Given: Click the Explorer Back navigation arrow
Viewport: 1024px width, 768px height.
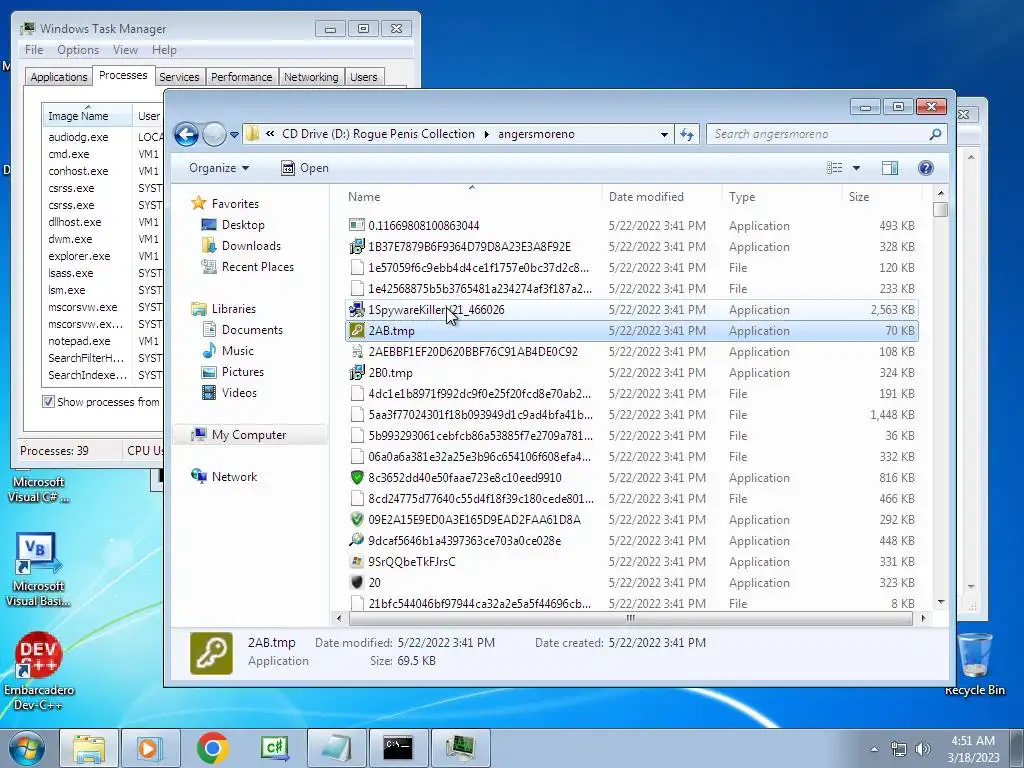Looking at the screenshot, I should (186, 135).
